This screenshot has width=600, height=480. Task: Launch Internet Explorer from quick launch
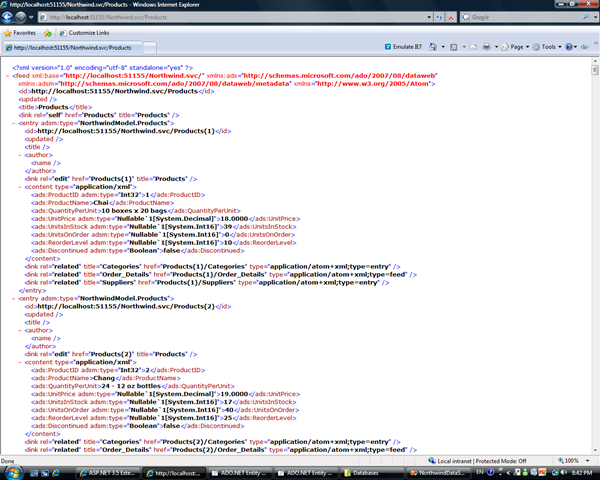[56, 473]
